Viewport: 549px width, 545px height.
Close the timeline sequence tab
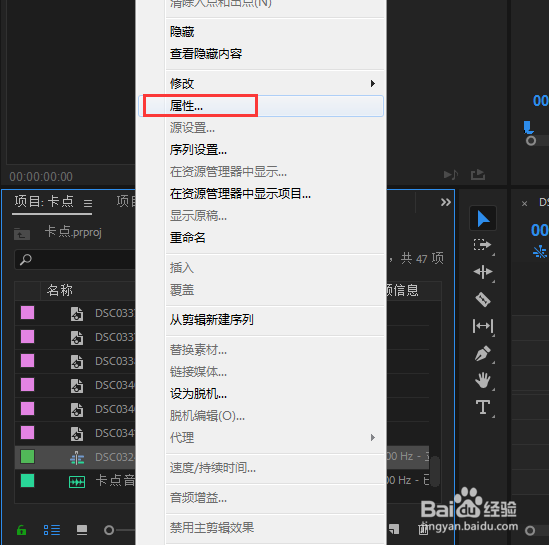pyautogui.click(x=524, y=203)
